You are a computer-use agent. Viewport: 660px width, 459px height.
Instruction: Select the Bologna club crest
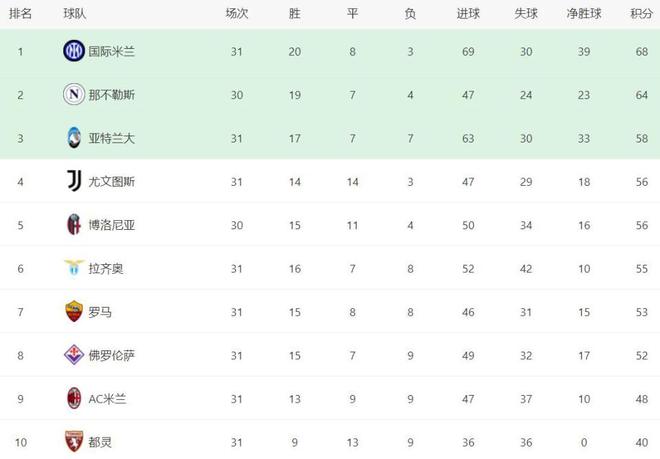click(74, 224)
